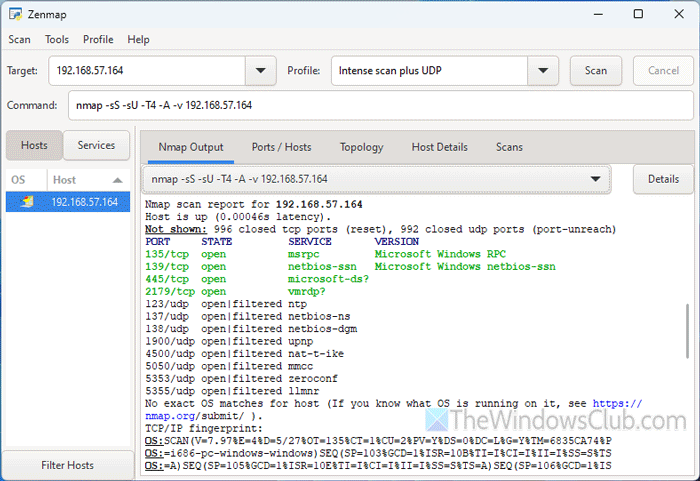The height and width of the screenshot is (481, 700).
Task: Sort by the Host column header
Action: point(88,180)
